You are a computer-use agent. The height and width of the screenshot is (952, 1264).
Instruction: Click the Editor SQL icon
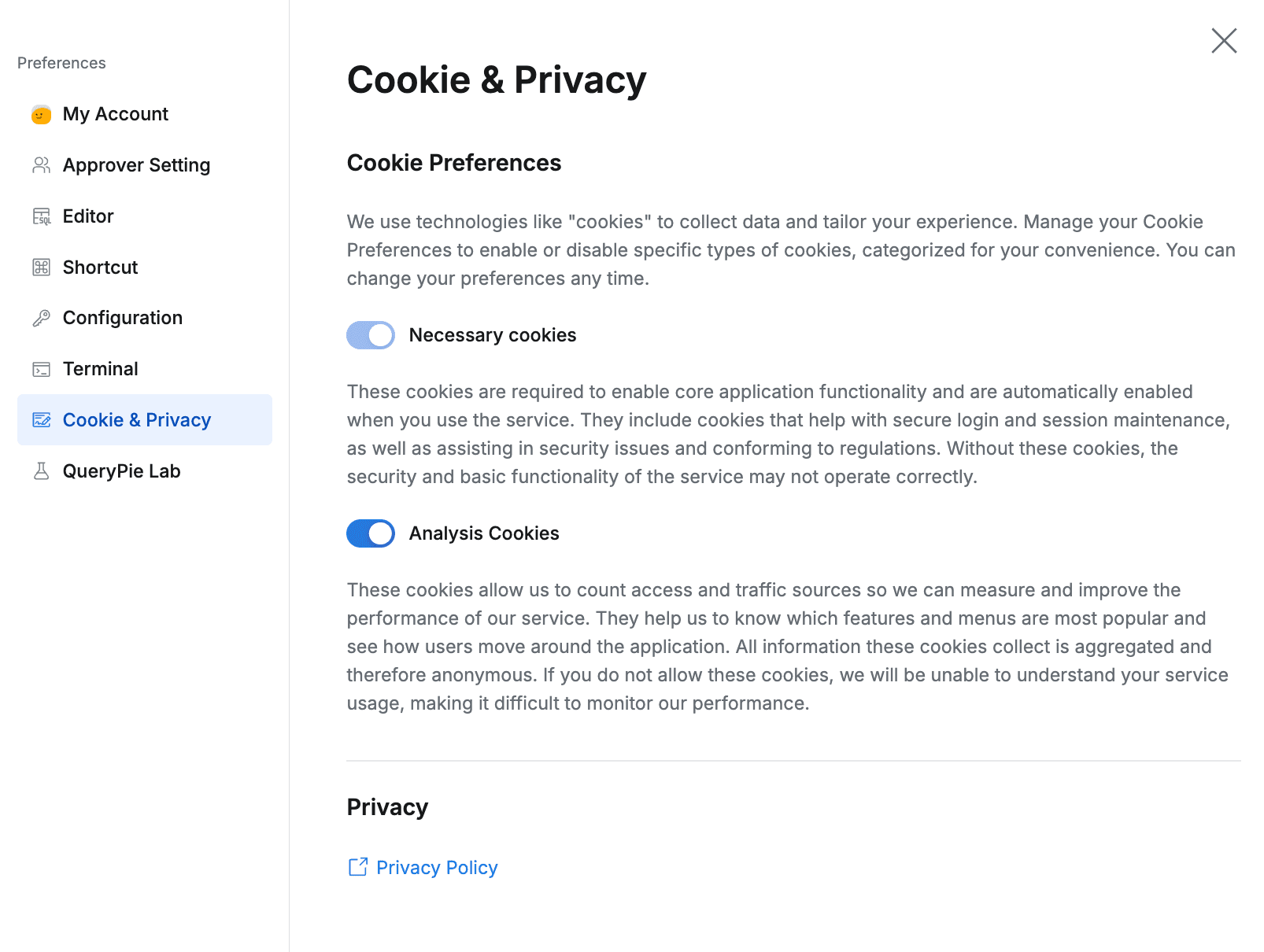click(x=42, y=216)
